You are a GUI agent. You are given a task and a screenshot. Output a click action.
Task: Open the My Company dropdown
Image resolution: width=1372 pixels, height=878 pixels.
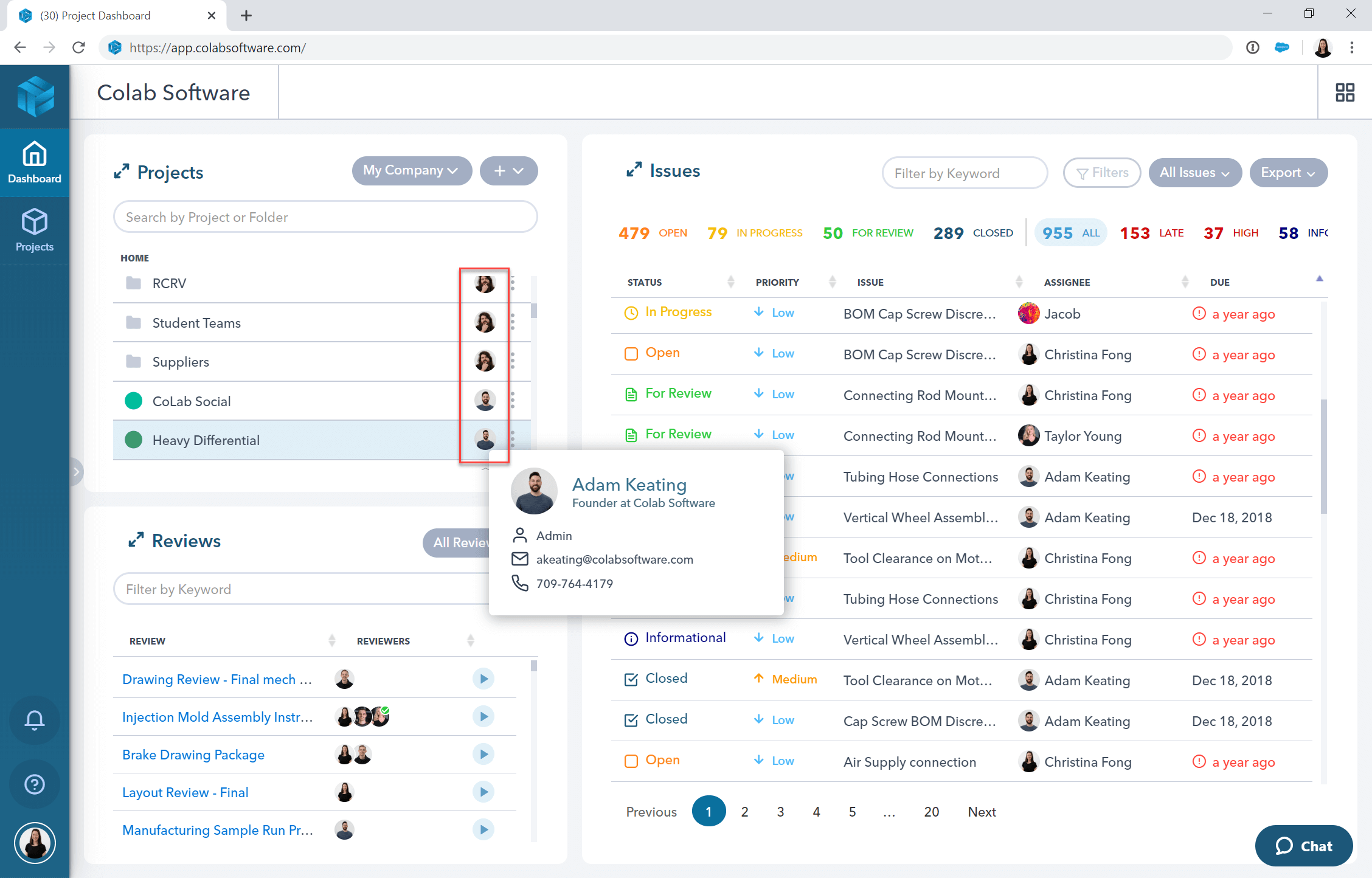412,171
